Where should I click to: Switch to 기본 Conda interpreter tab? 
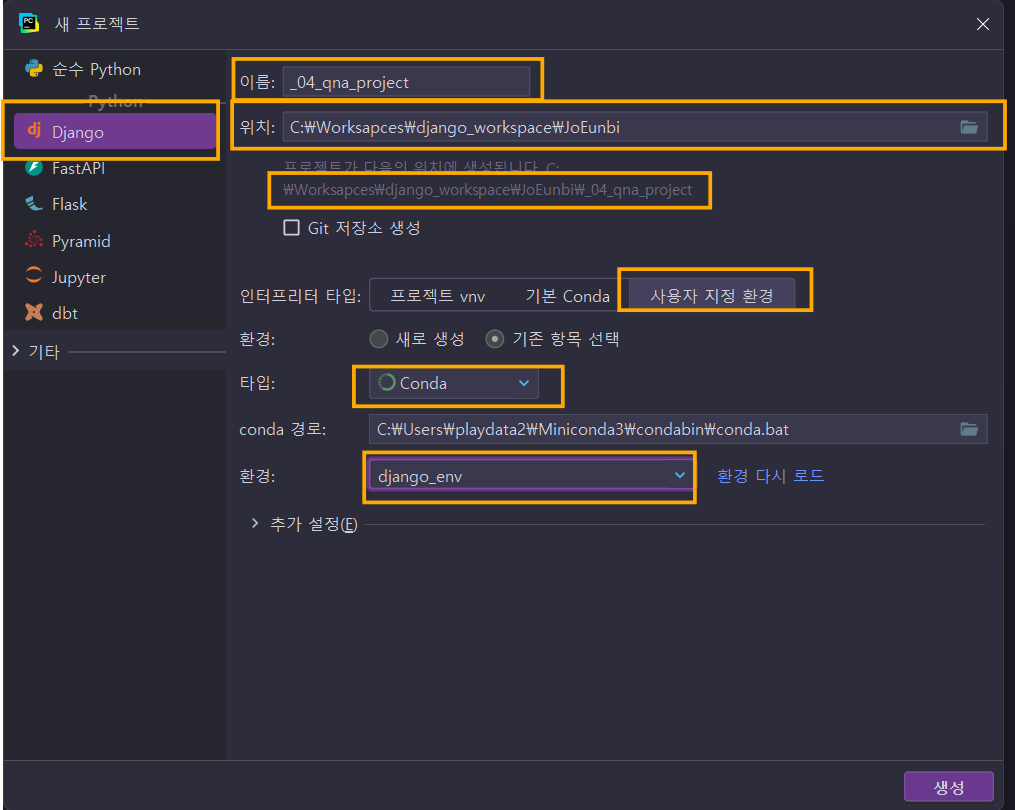(x=567, y=296)
